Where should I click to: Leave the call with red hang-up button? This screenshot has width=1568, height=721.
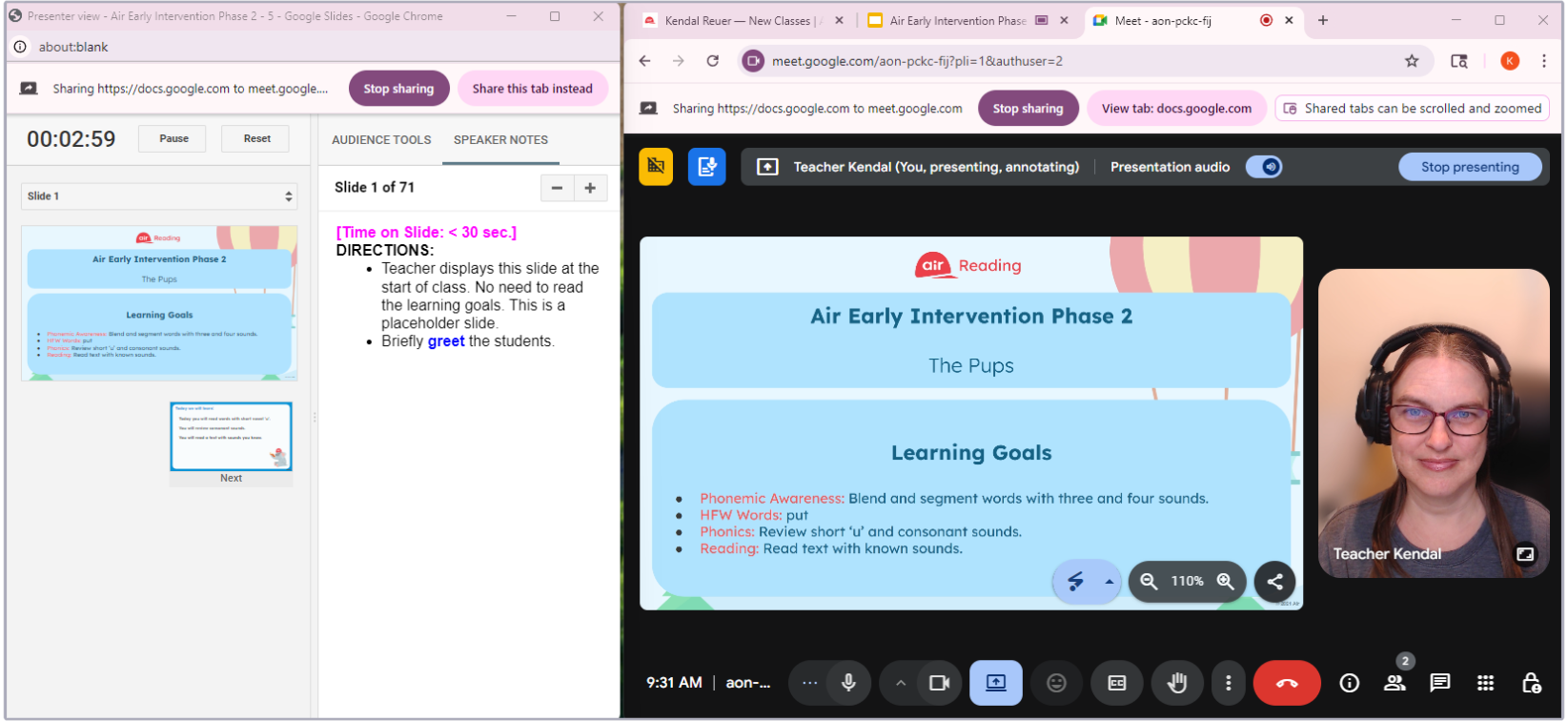coord(1287,683)
